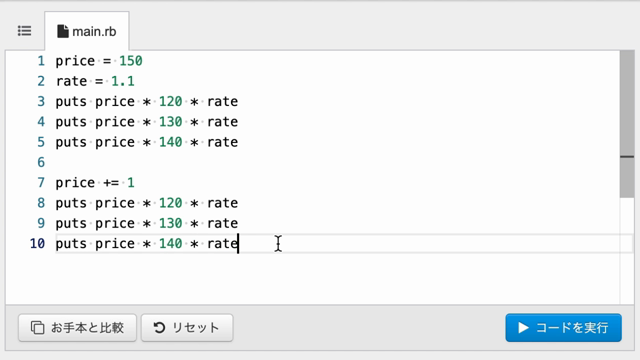The height and width of the screenshot is (360, 640).
Task: Click the play triangle icon
Action: point(523,327)
